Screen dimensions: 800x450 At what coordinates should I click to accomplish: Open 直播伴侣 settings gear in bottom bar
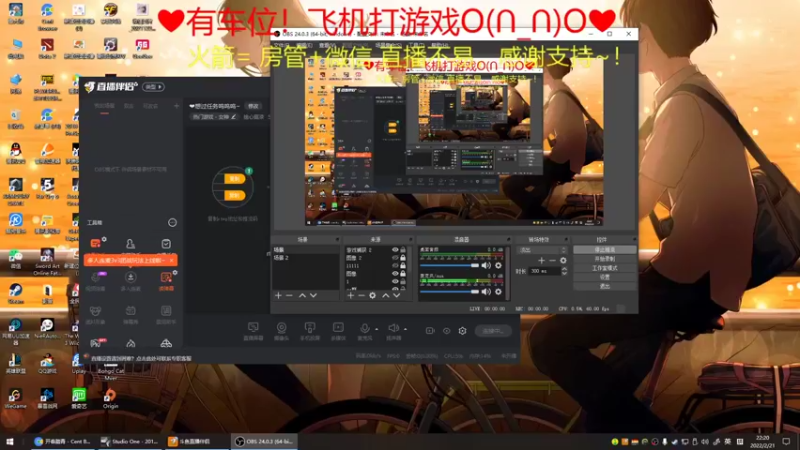(x=462, y=331)
